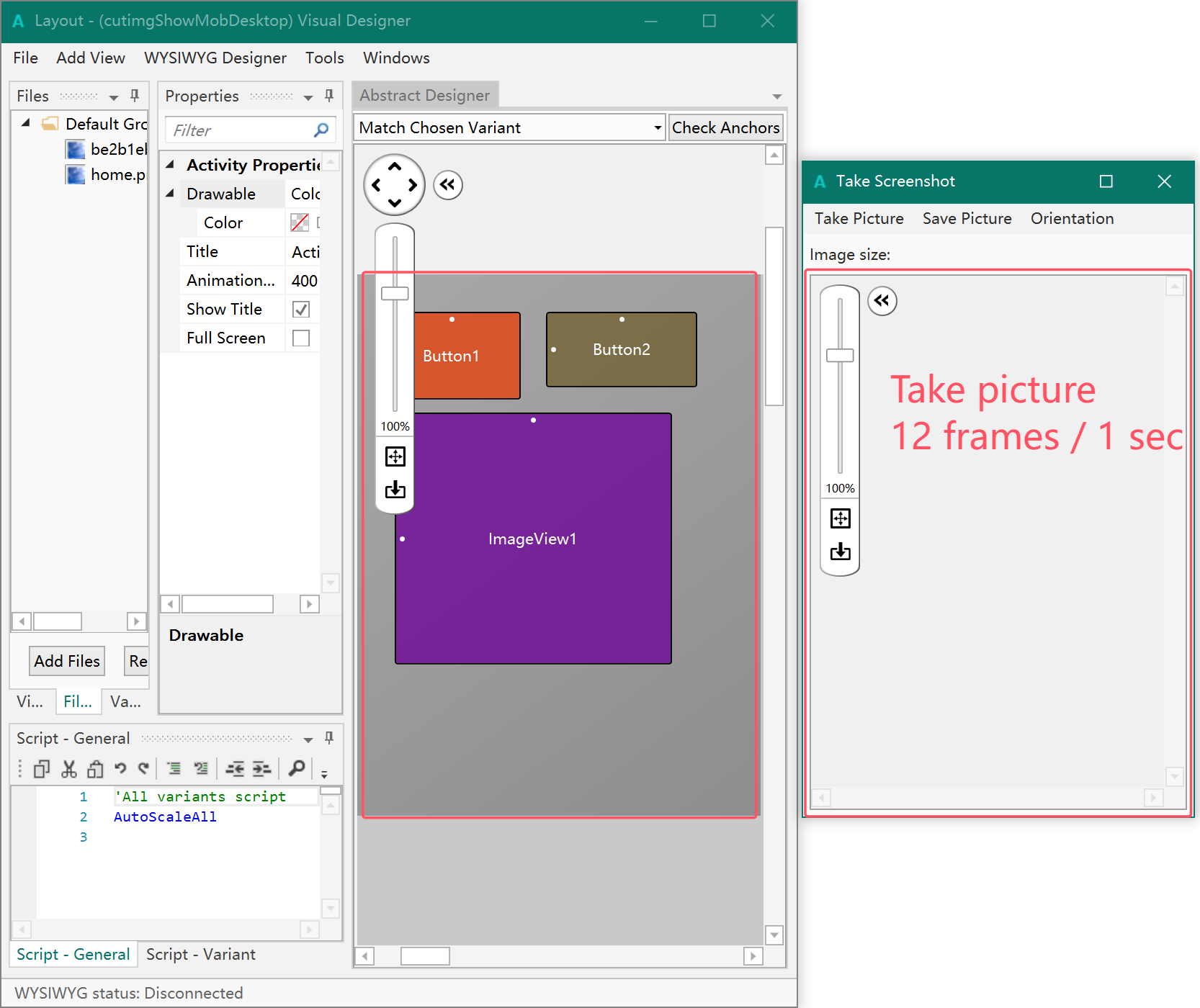The image size is (1200, 1008).
Task: Click the Redo icon in script toolbar
Action: point(144,769)
